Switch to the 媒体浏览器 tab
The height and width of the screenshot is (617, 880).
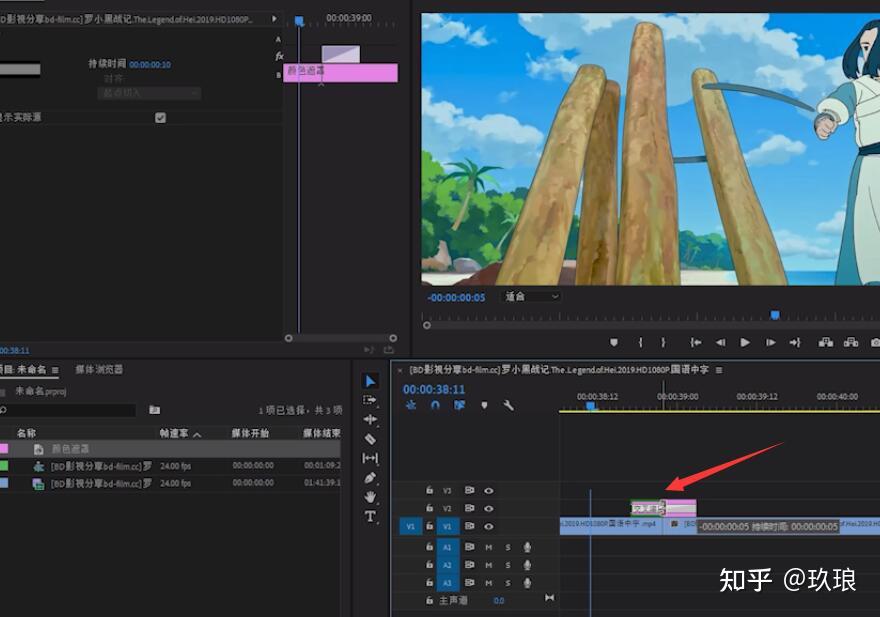click(x=99, y=370)
